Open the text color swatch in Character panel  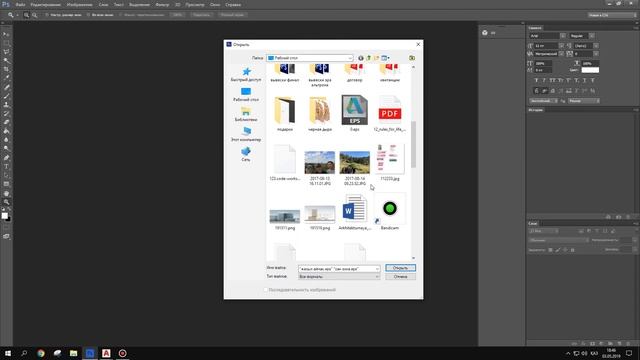(x=590, y=70)
